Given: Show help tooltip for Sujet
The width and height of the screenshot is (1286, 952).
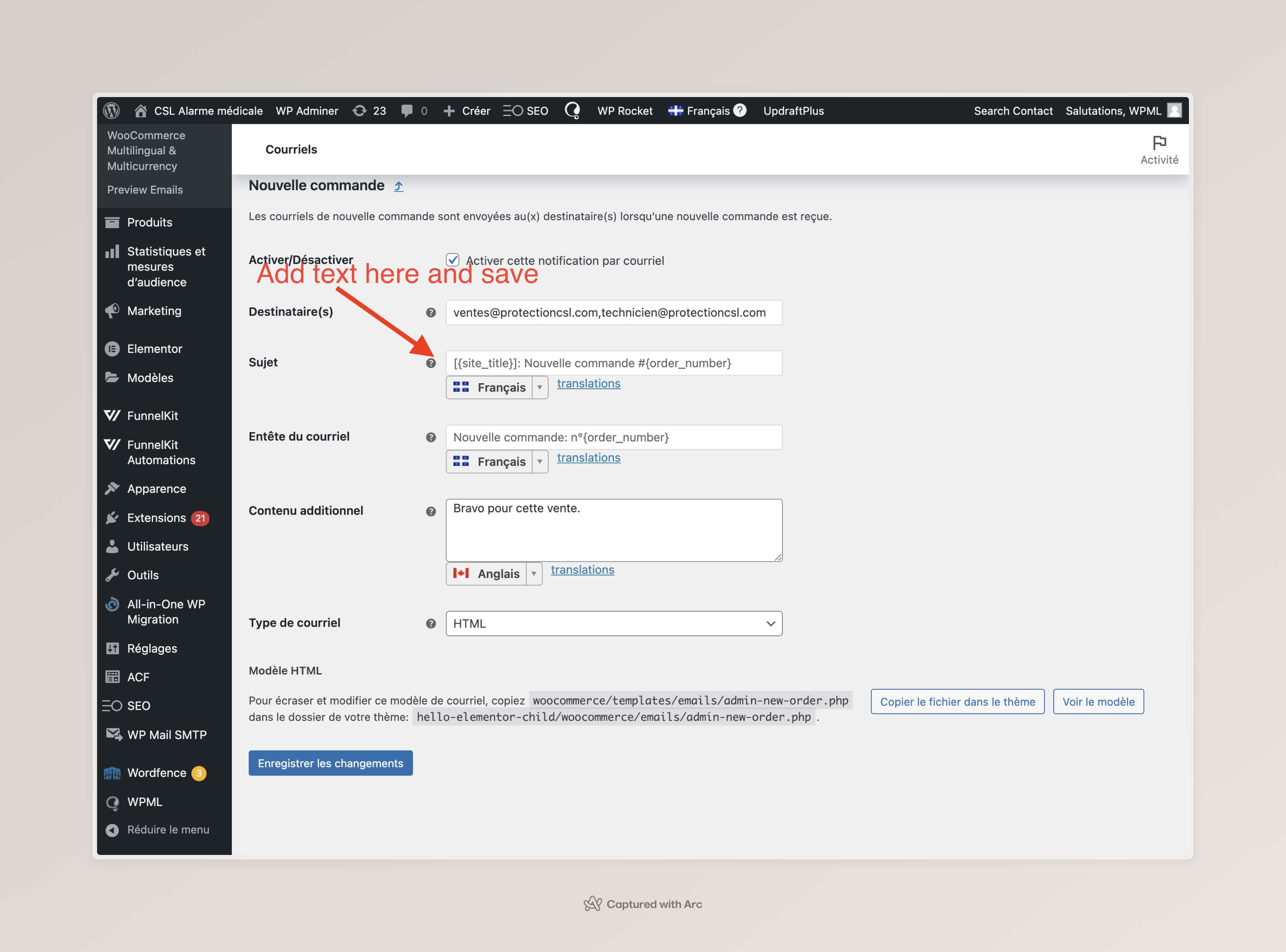Looking at the screenshot, I should click(430, 363).
